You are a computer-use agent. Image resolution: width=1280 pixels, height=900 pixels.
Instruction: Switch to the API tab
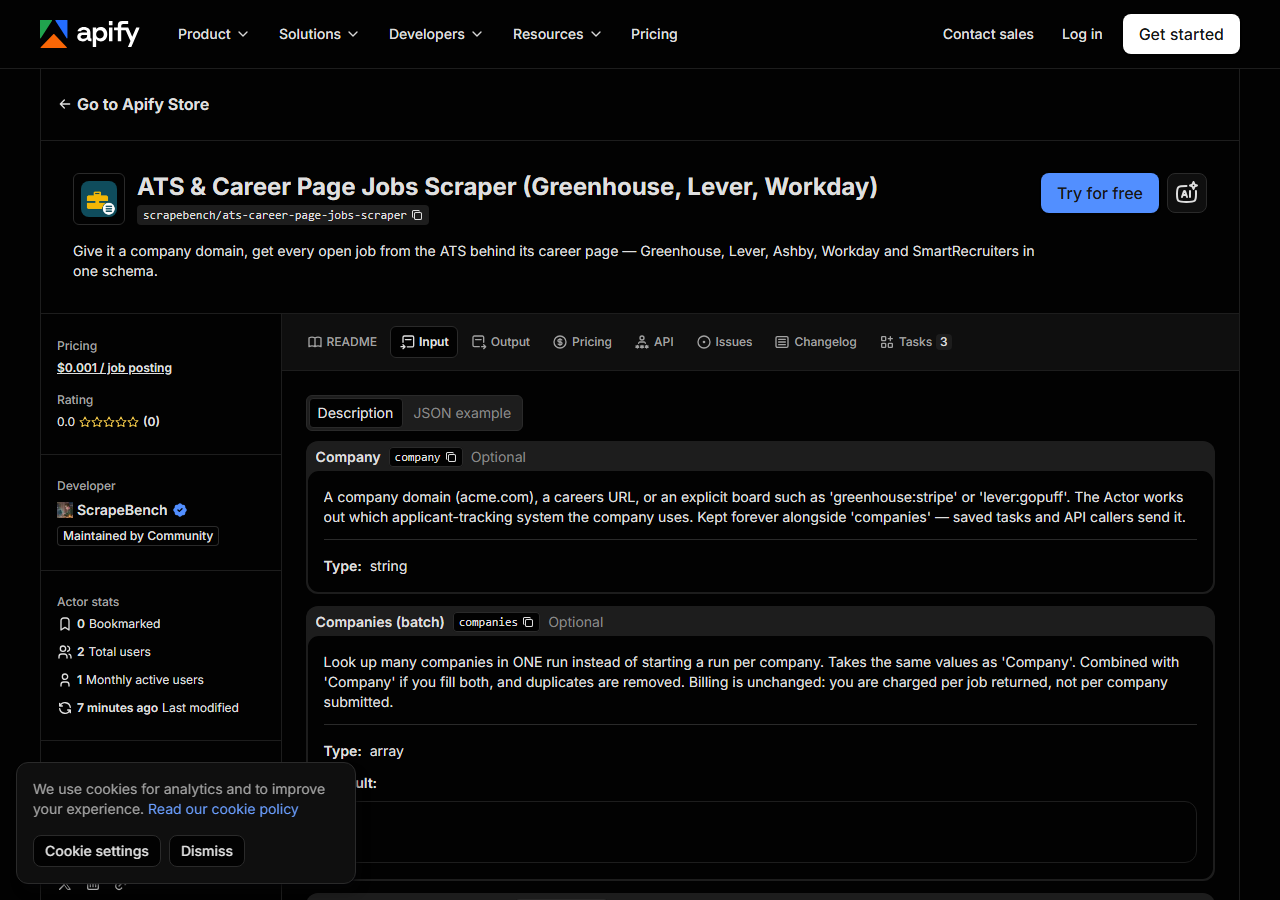pos(654,342)
